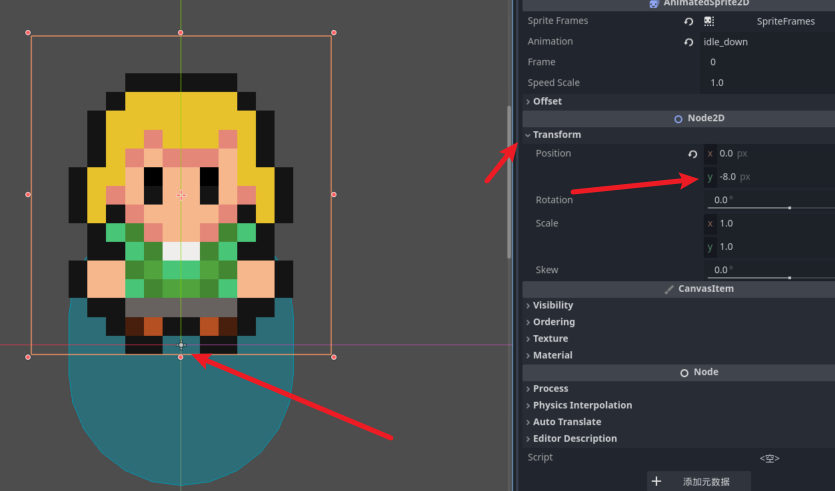The width and height of the screenshot is (835, 491).
Task: Click the Rotation slider track
Action: pyautogui.click(x=770, y=208)
